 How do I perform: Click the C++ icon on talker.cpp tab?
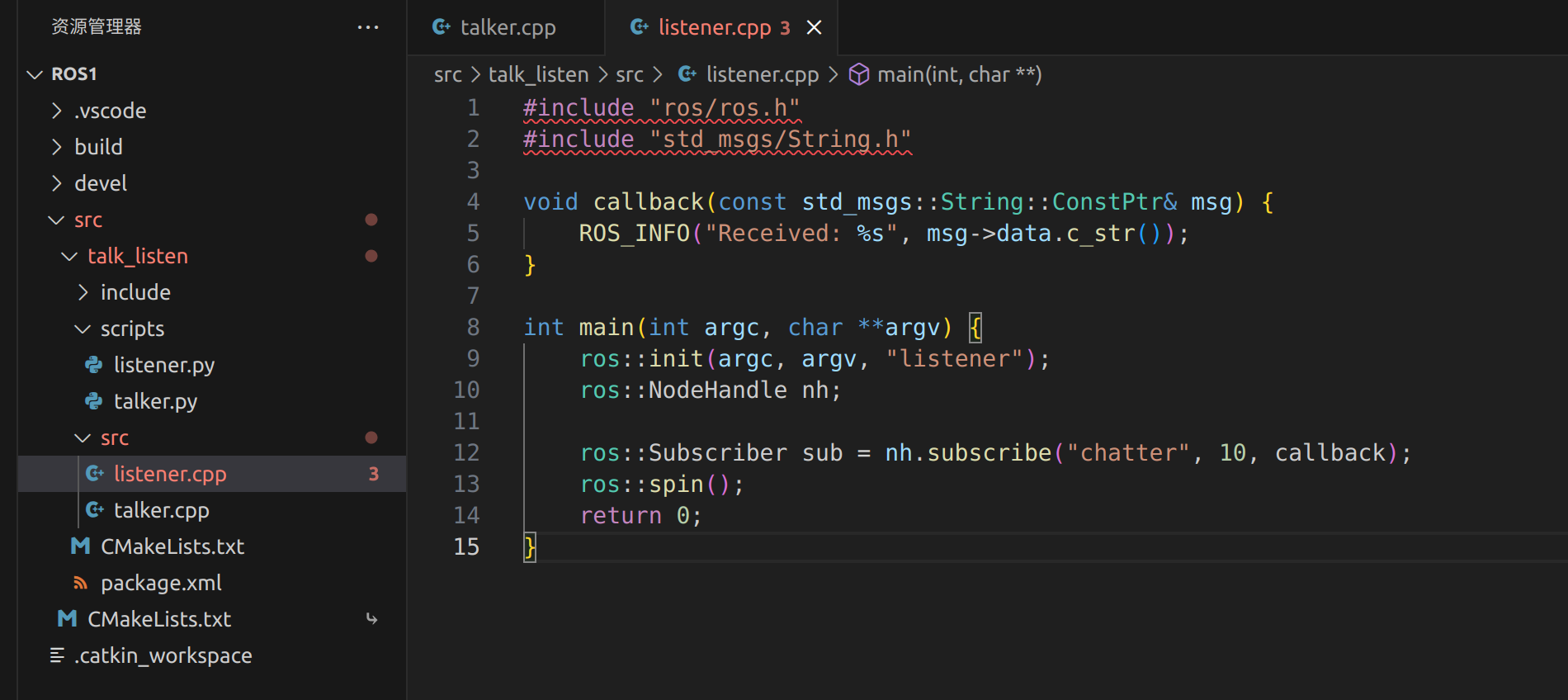pyautogui.click(x=442, y=27)
